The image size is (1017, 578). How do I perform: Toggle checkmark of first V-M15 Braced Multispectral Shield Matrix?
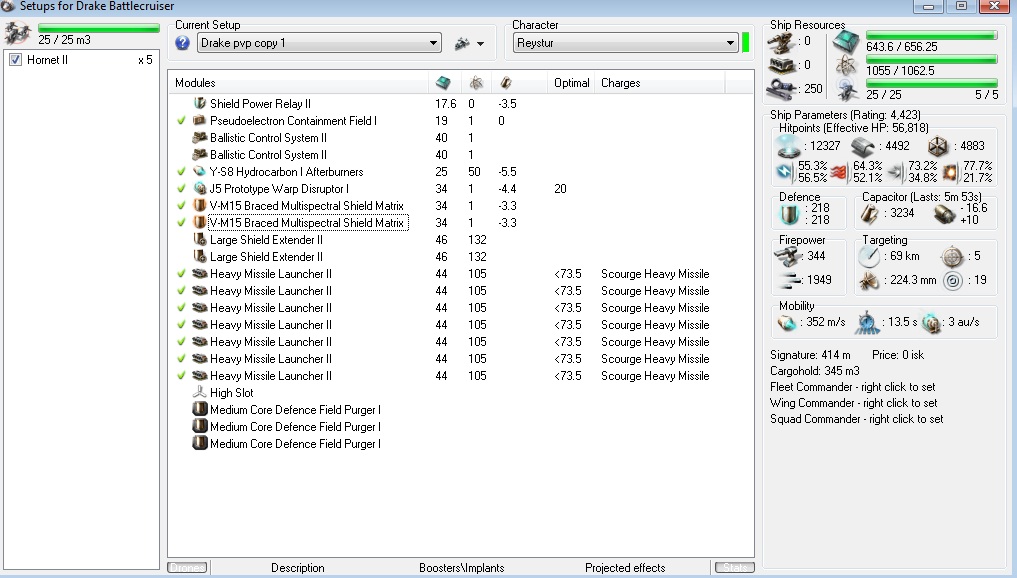182,206
